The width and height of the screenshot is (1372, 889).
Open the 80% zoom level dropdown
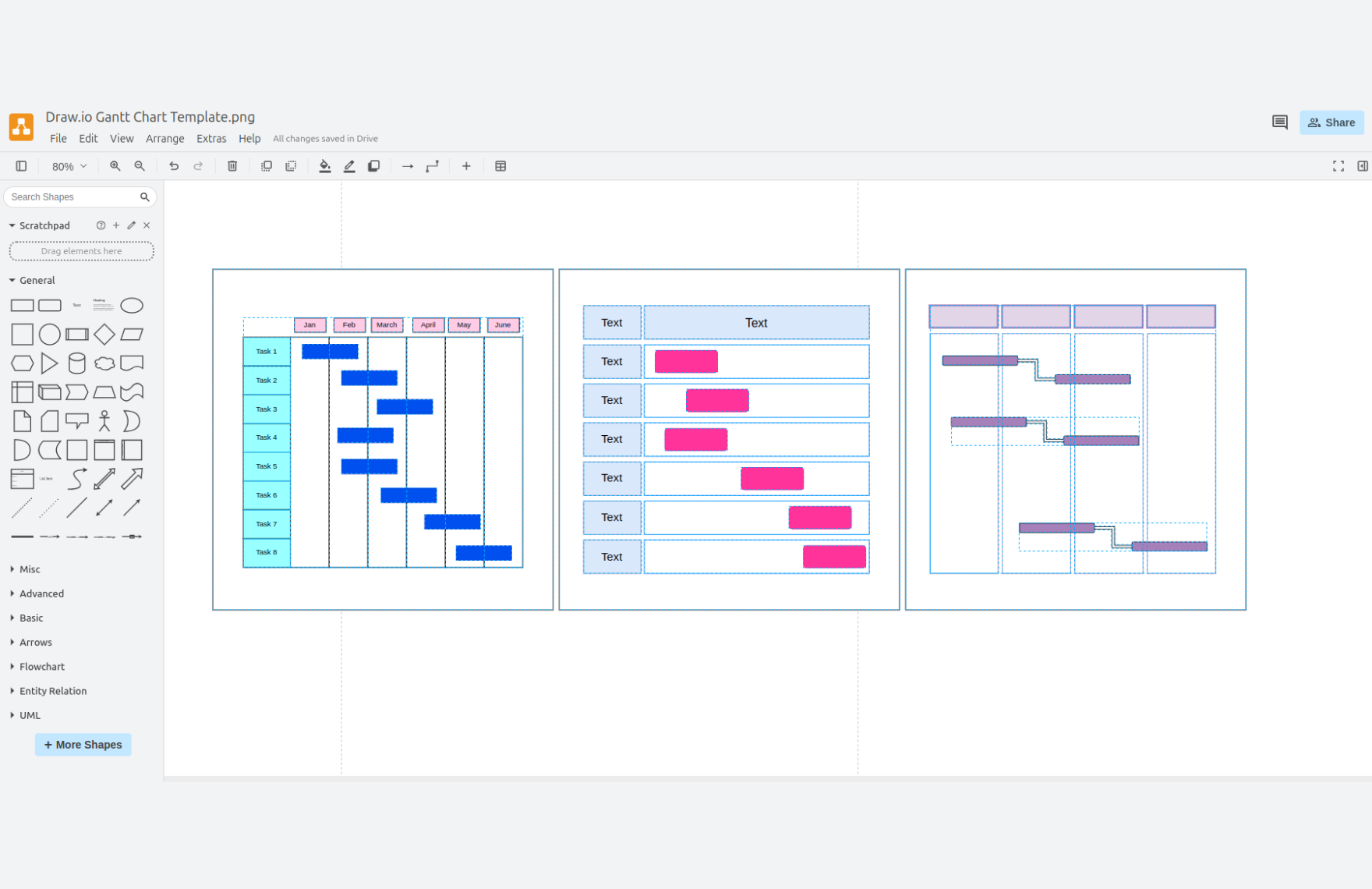[68, 165]
